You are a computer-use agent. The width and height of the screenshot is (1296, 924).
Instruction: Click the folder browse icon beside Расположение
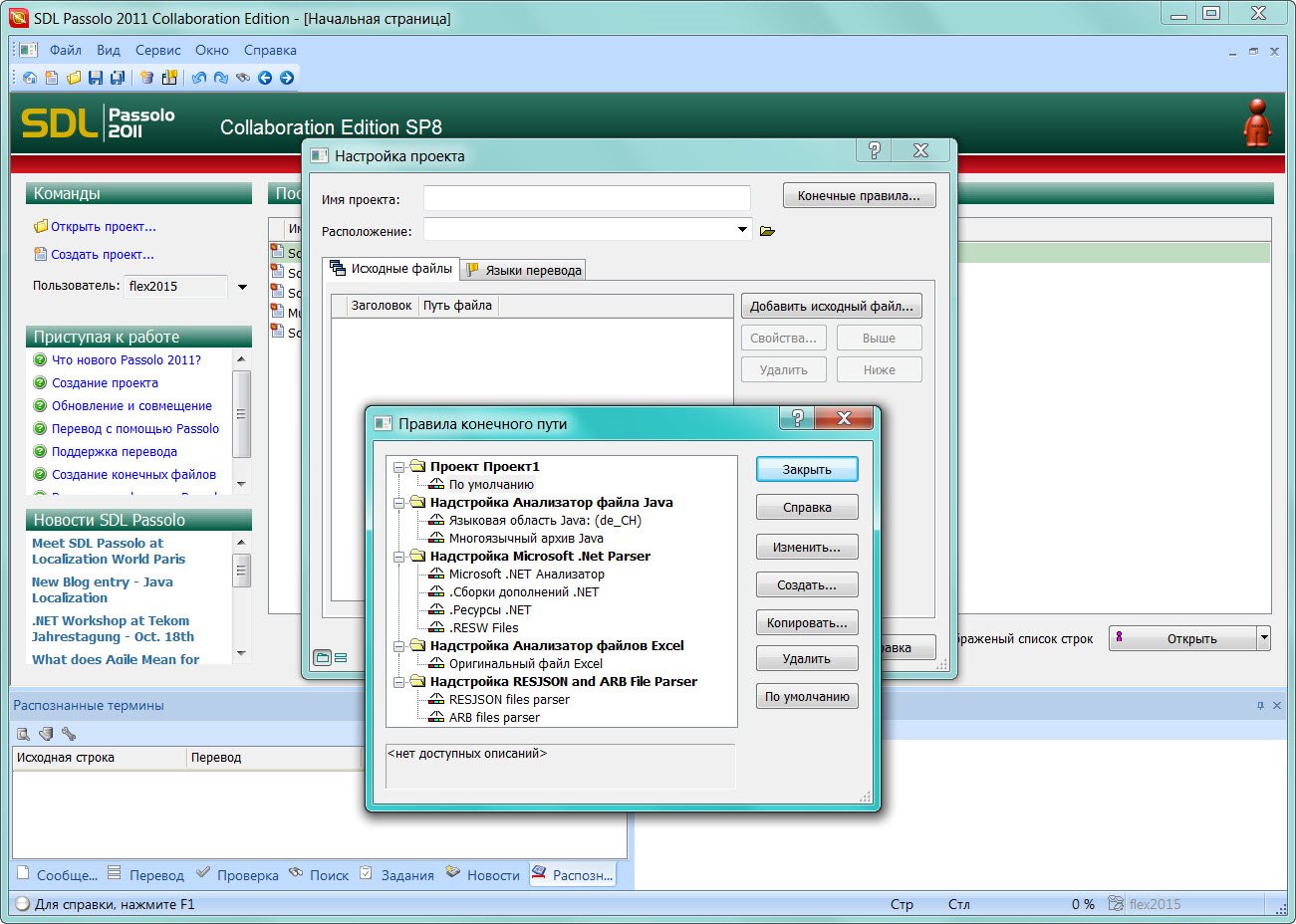click(x=767, y=231)
